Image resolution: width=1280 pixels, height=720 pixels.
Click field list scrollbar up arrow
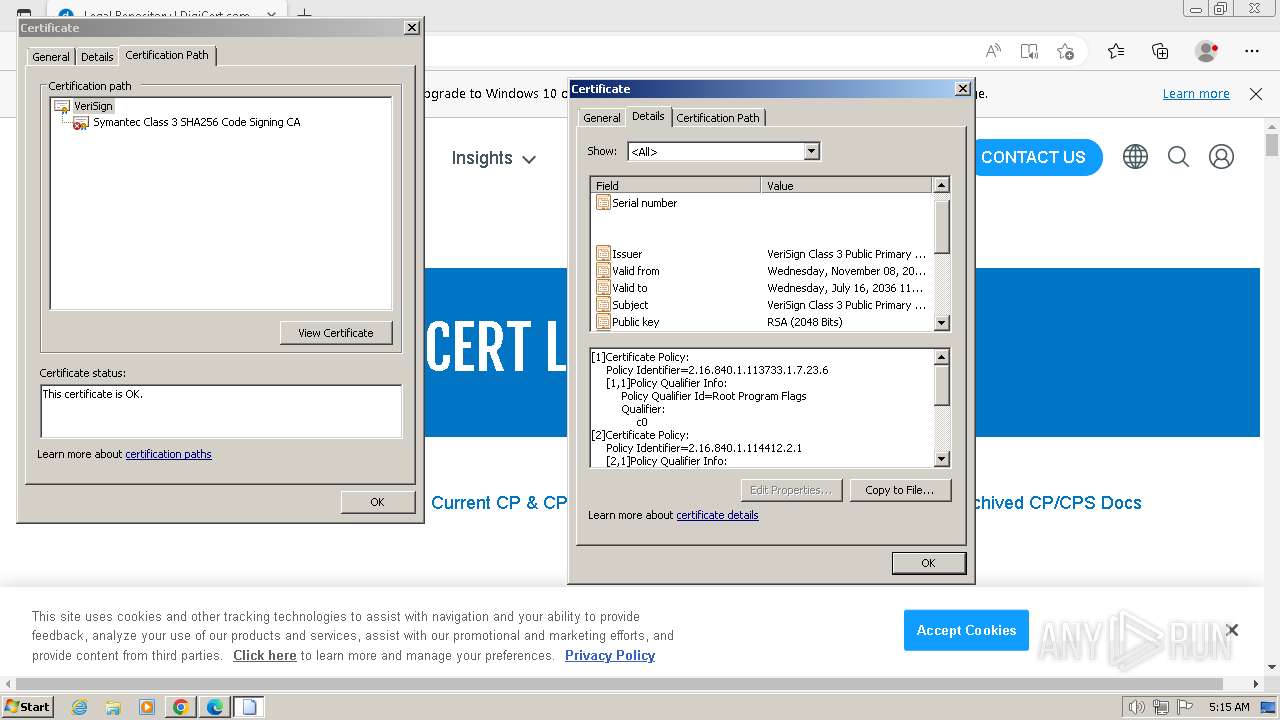tap(941, 185)
